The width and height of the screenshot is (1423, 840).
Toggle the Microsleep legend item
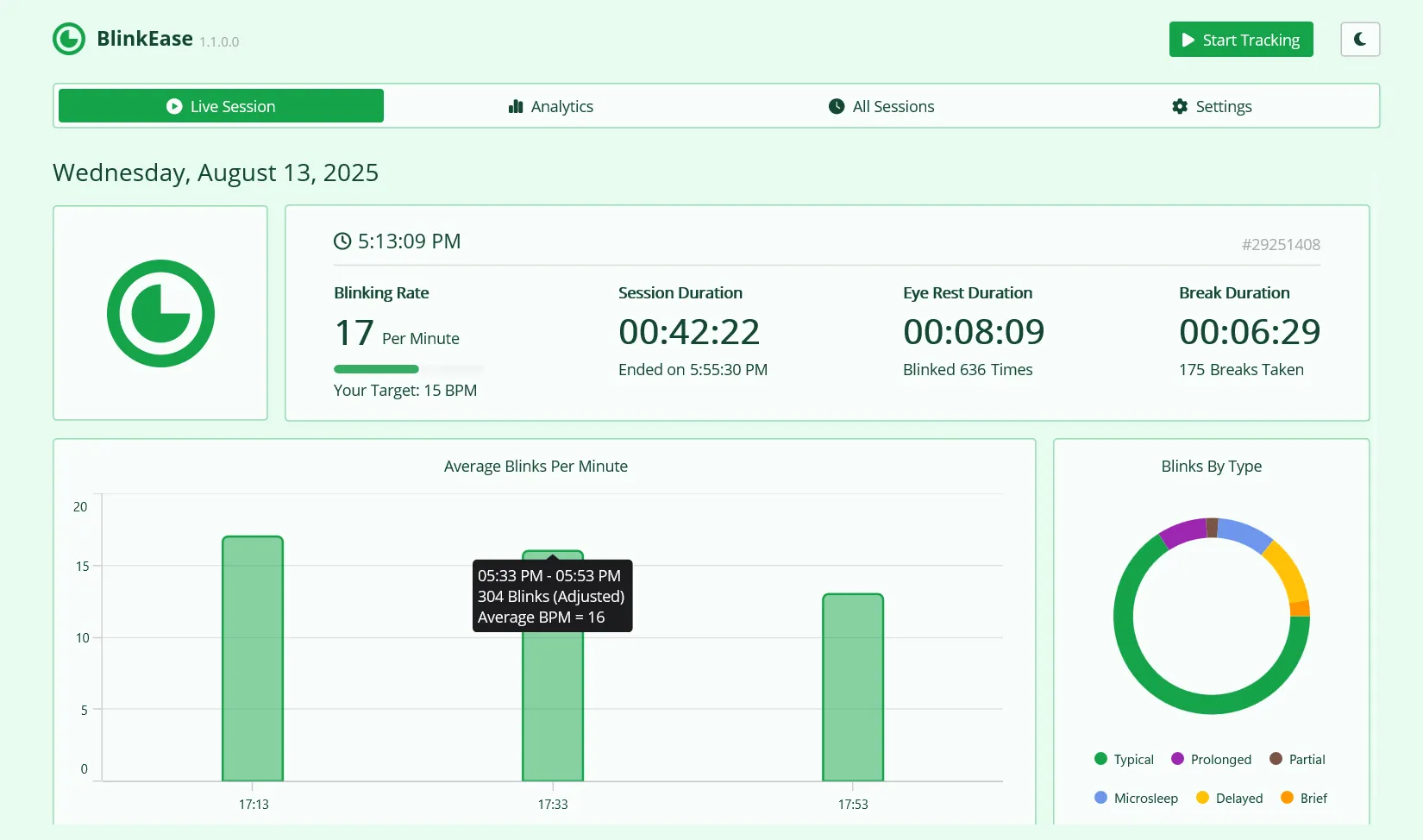1136,798
